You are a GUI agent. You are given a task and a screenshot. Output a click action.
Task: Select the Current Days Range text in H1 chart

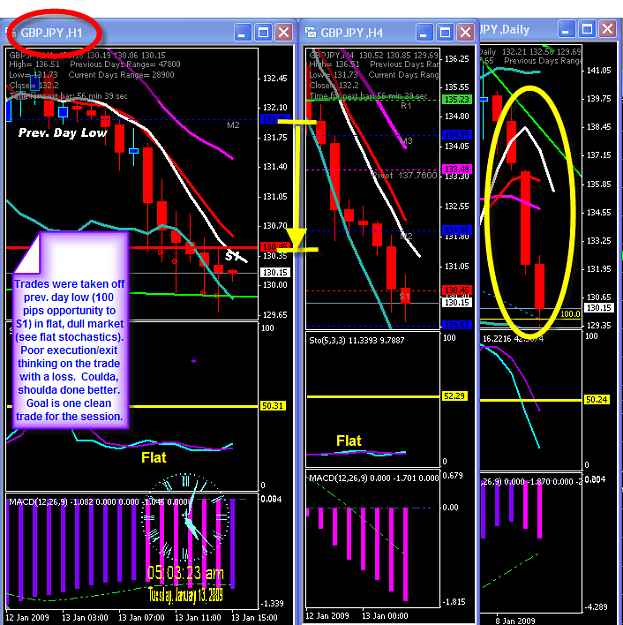pos(121,75)
